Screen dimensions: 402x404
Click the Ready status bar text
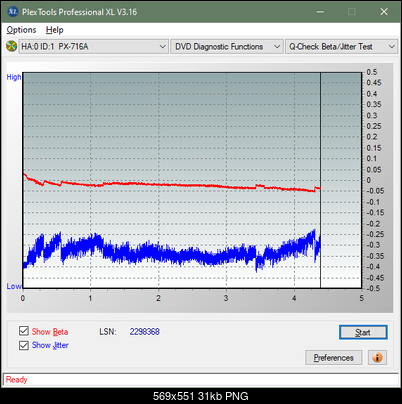pyautogui.click(x=16, y=380)
